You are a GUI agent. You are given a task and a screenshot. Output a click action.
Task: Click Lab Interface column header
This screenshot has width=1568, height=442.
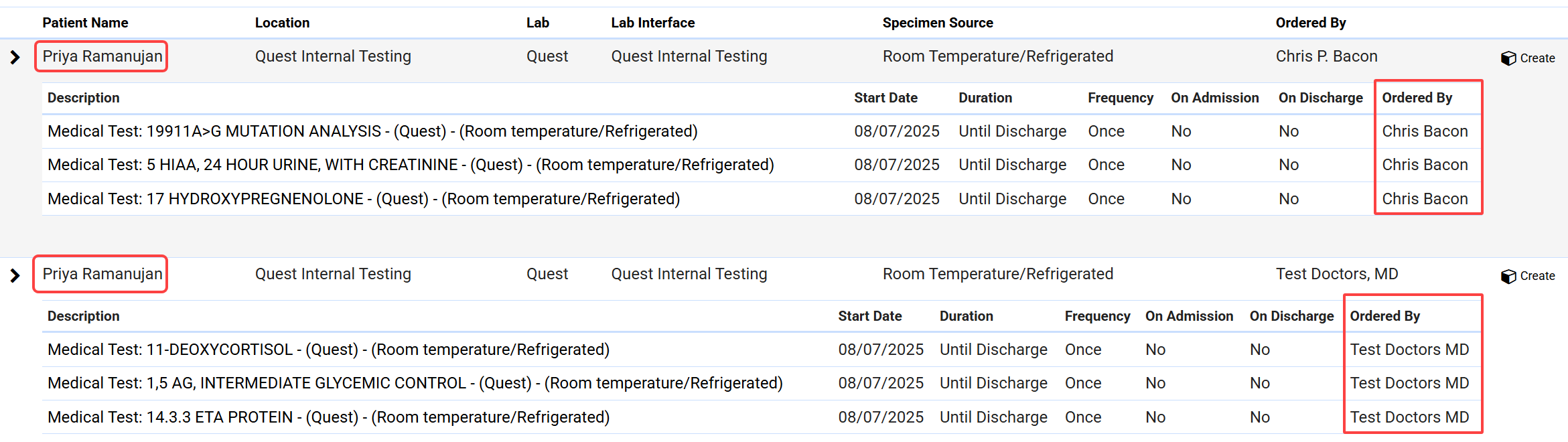coord(652,23)
